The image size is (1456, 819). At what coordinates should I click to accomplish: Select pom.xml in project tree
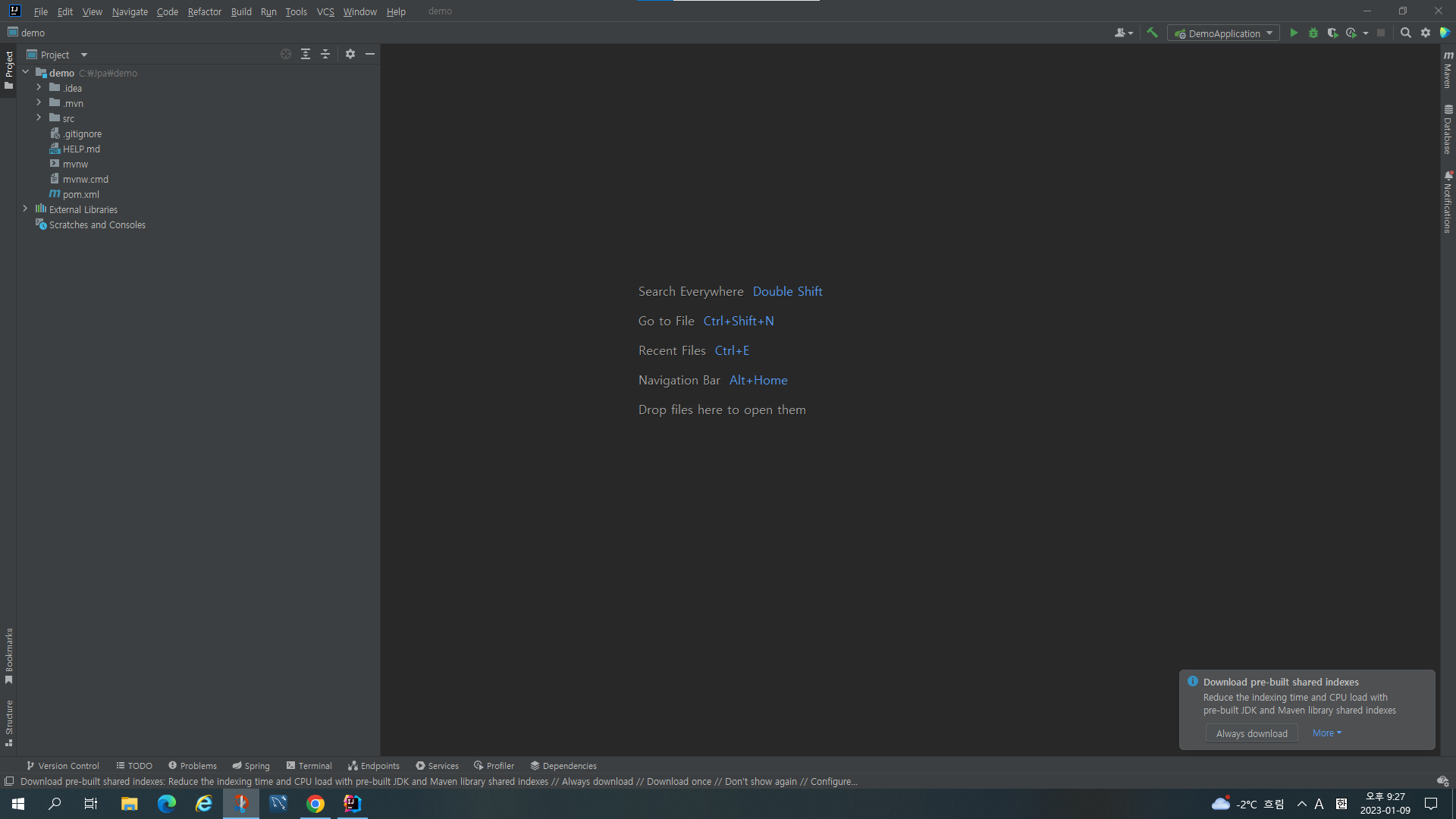coord(80,194)
